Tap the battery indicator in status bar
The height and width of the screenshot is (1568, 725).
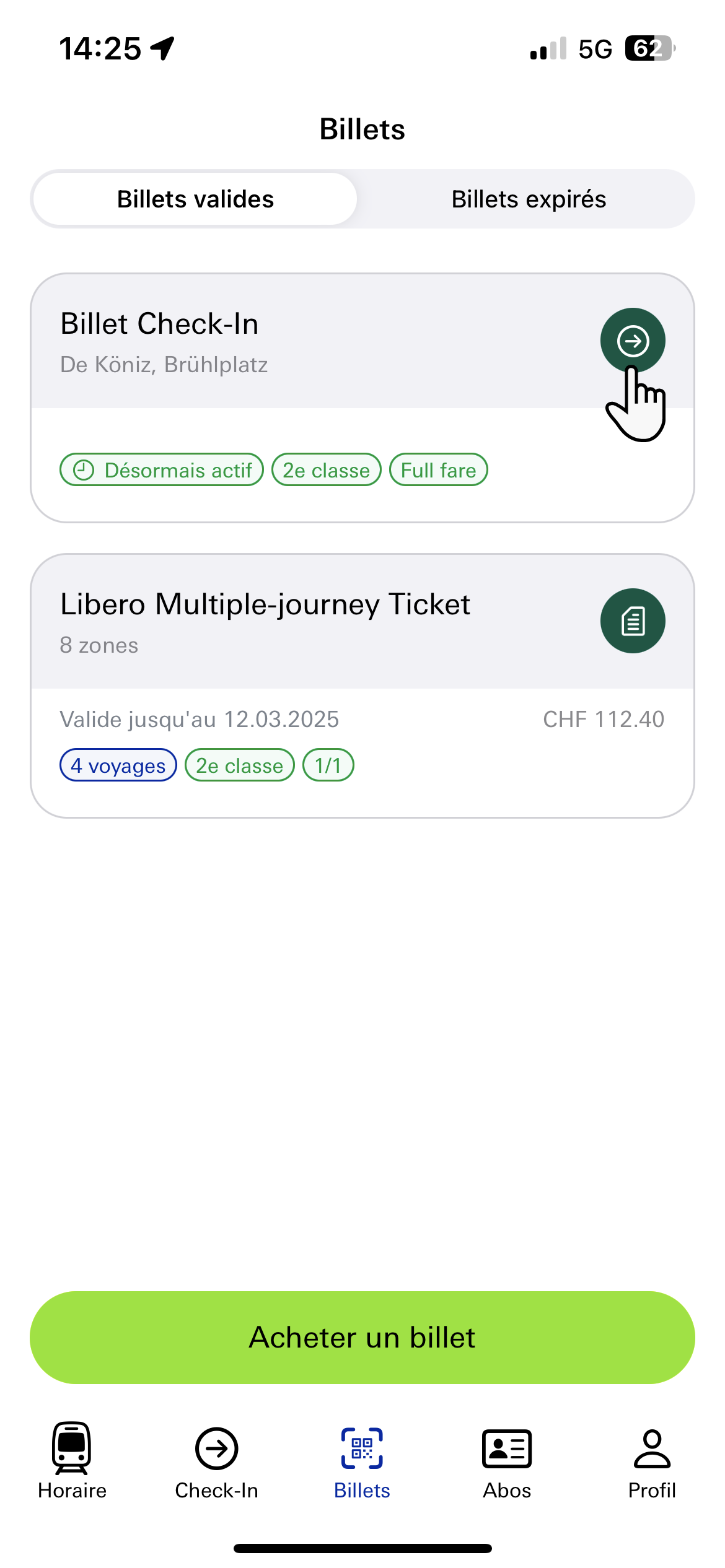point(649,48)
